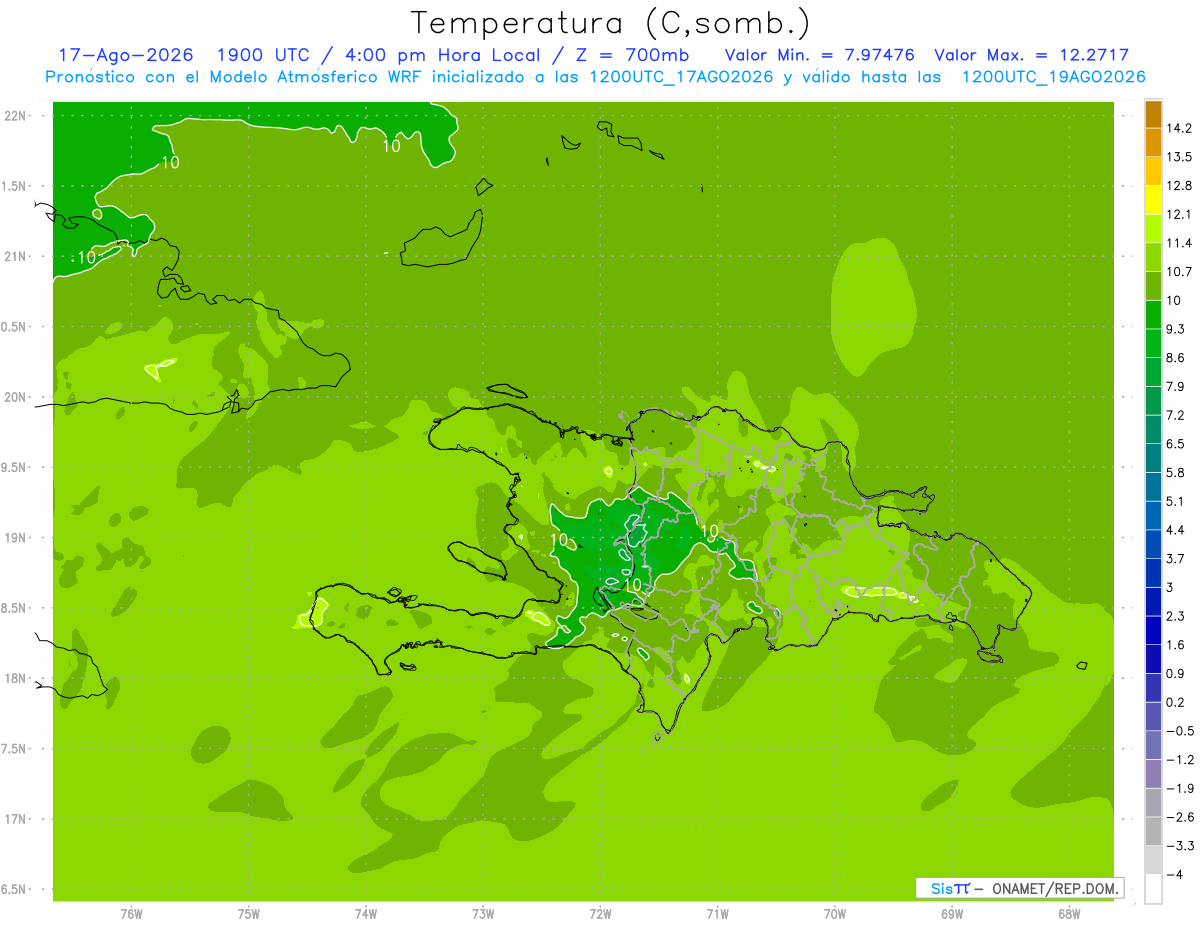
Task: Click the "Valor Max. = 12.2717" readout
Action: [1032, 55]
